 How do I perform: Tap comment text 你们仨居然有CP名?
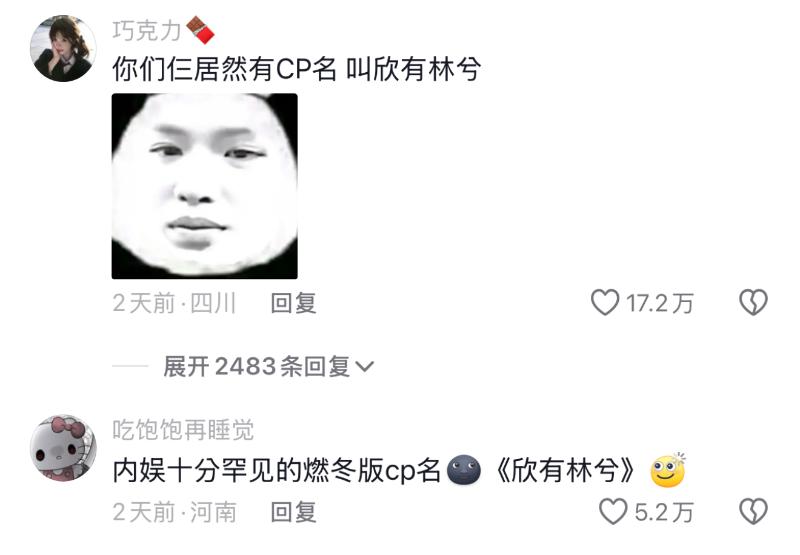click(224, 69)
